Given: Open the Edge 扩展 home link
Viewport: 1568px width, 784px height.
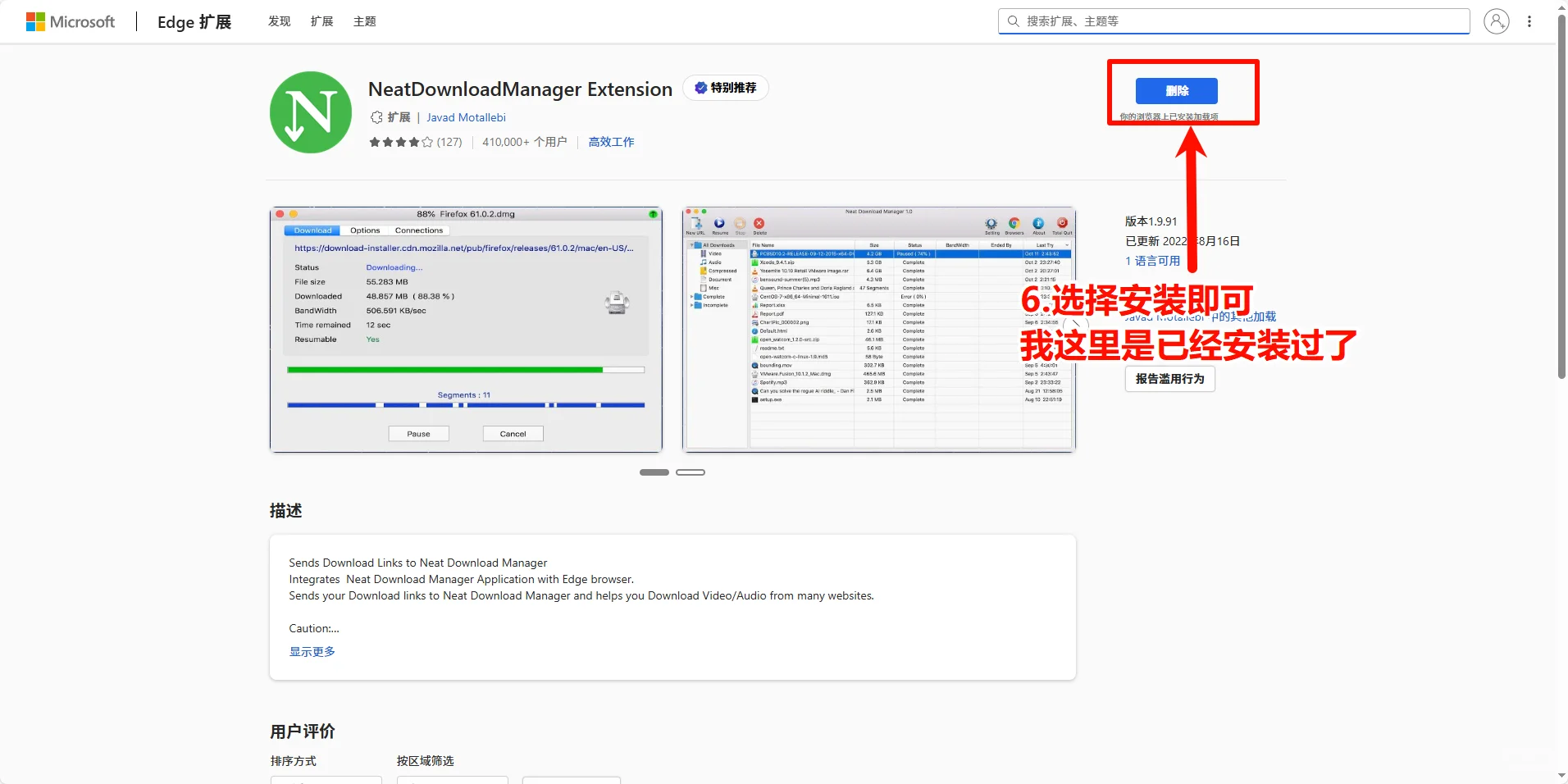Looking at the screenshot, I should pos(194,22).
